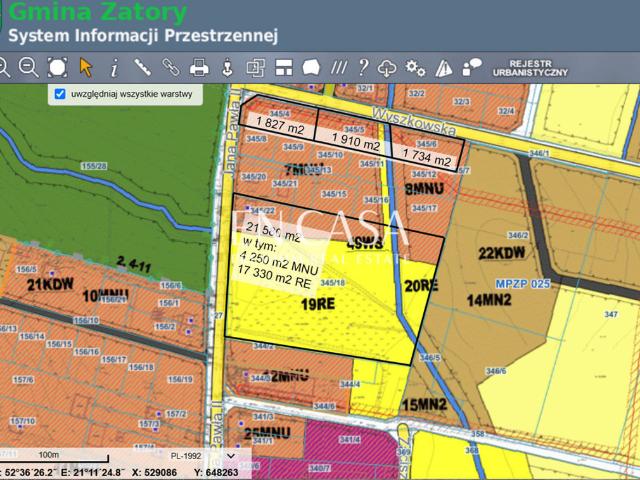Click the Gmina Zatory title link

(95, 13)
